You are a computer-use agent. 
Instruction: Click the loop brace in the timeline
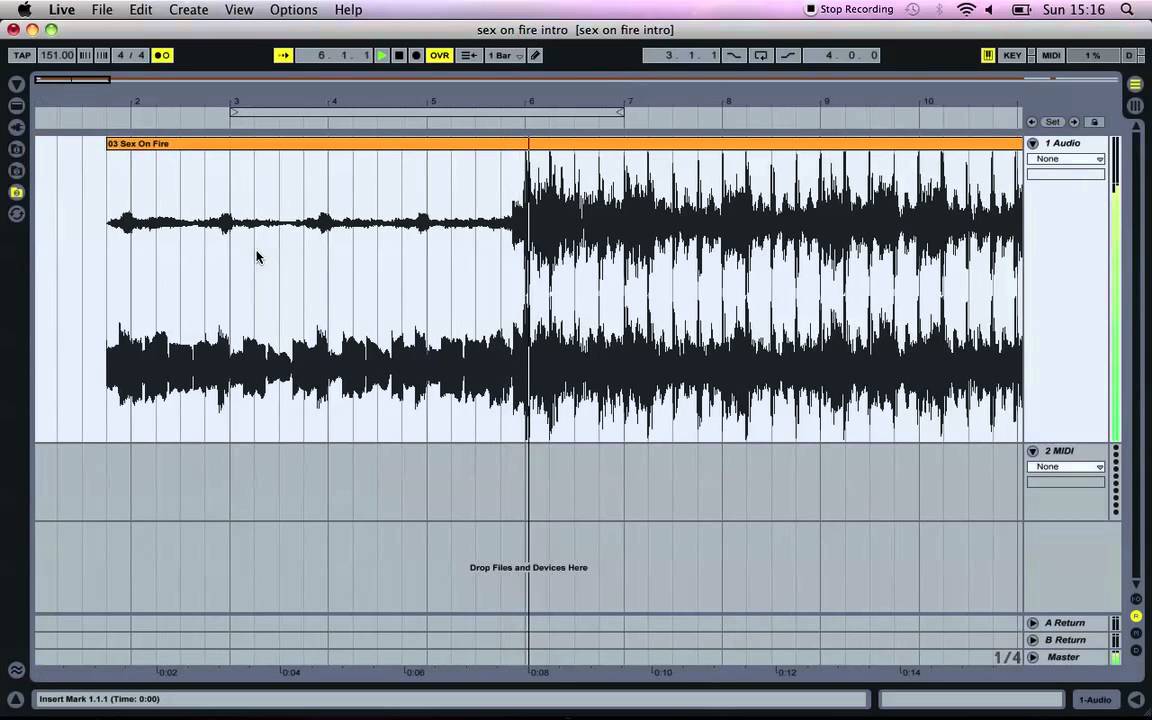pyautogui.click(x=427, y=112)
